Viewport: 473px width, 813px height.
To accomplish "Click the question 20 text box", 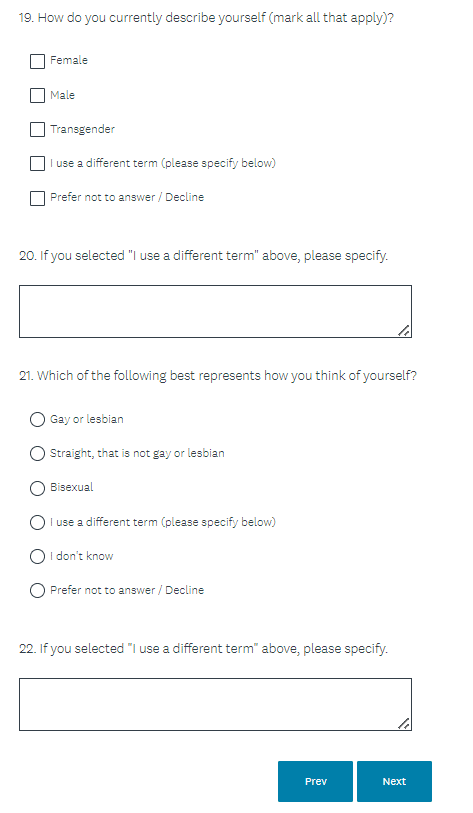I will click(215, 312).
